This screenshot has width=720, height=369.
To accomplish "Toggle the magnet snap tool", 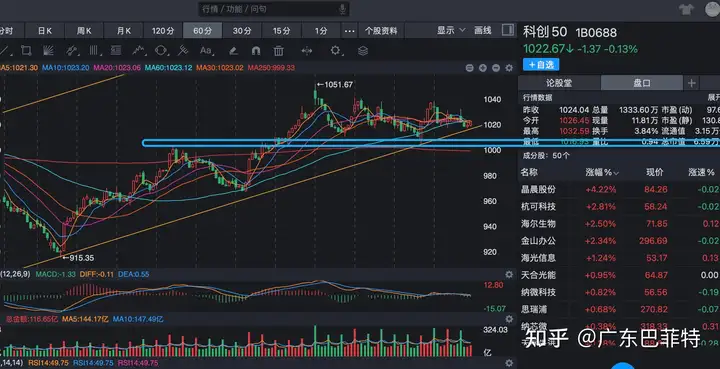I will [256, 50].
